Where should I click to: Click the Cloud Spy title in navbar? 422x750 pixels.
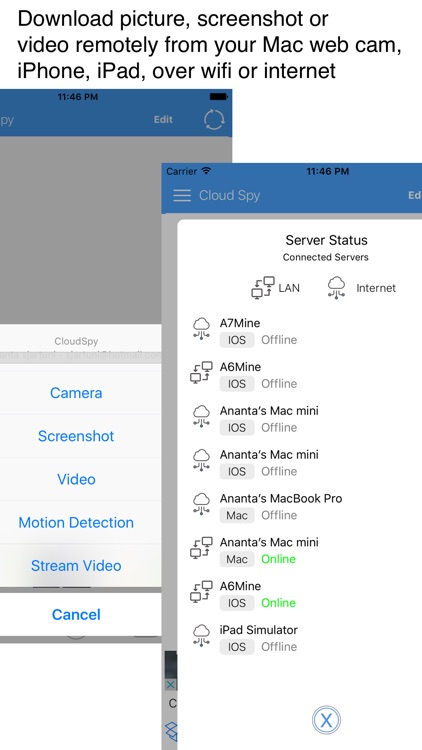click(x=229, y=195)
